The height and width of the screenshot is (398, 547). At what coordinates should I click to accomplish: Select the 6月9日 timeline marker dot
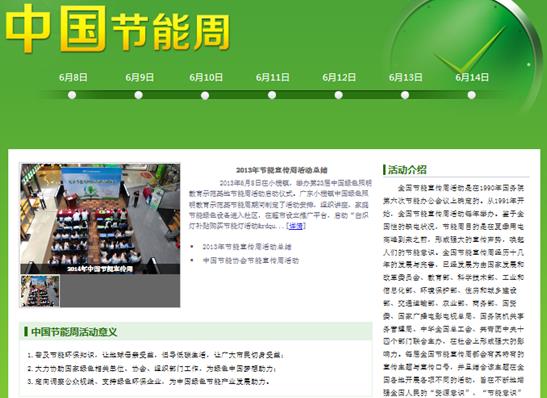(x=138, y=95)
